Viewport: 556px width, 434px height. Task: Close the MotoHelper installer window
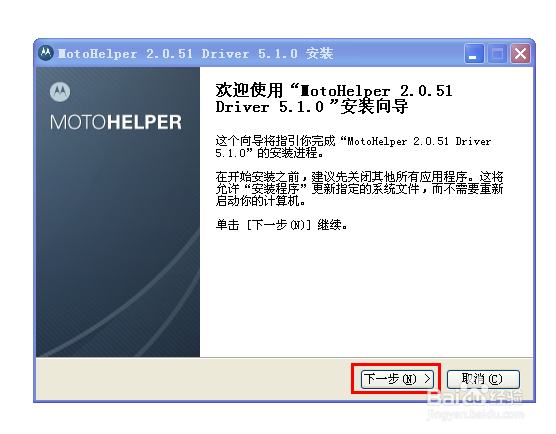coord(520,54)
